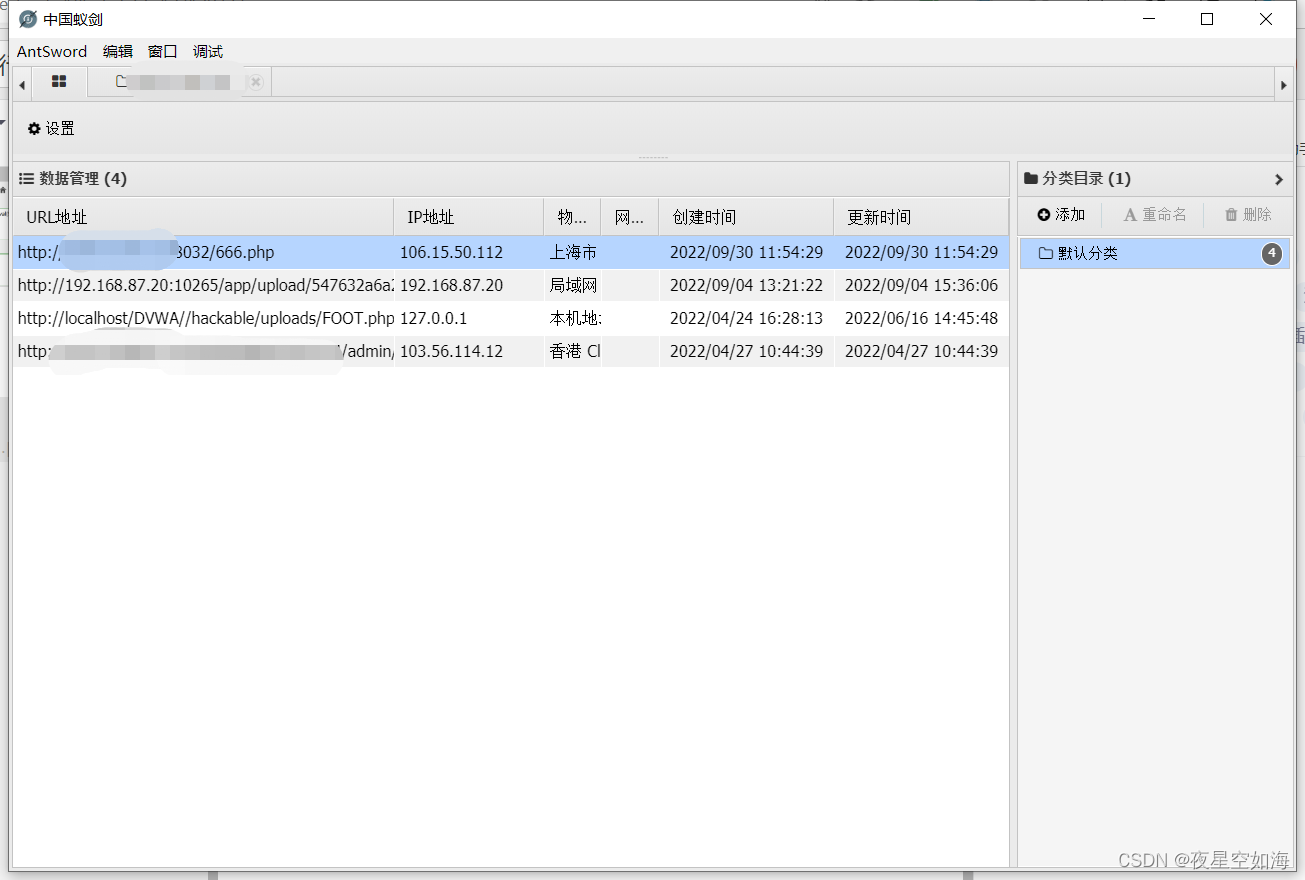Open the 编辑 menu

[x=118, y=51]
